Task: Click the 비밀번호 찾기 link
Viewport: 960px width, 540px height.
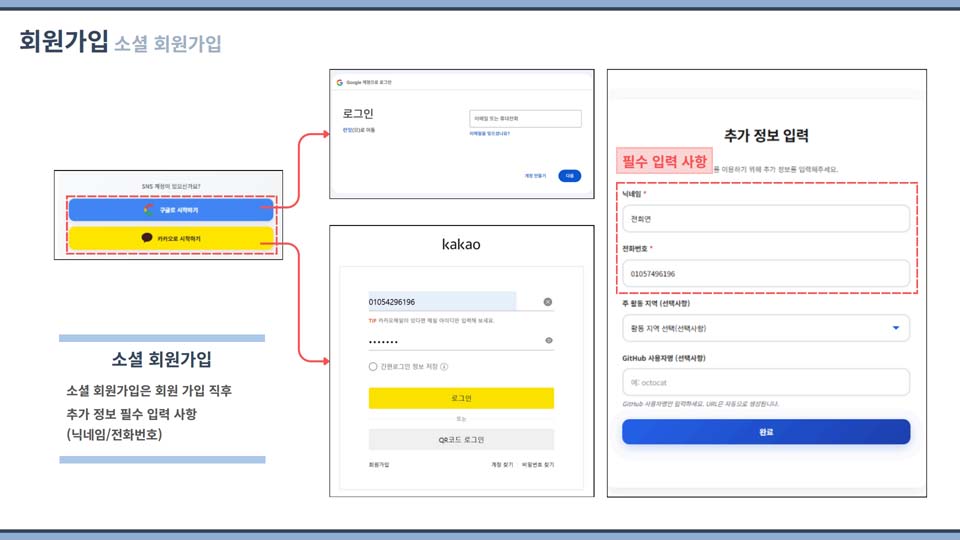Action: pos(537,465)
